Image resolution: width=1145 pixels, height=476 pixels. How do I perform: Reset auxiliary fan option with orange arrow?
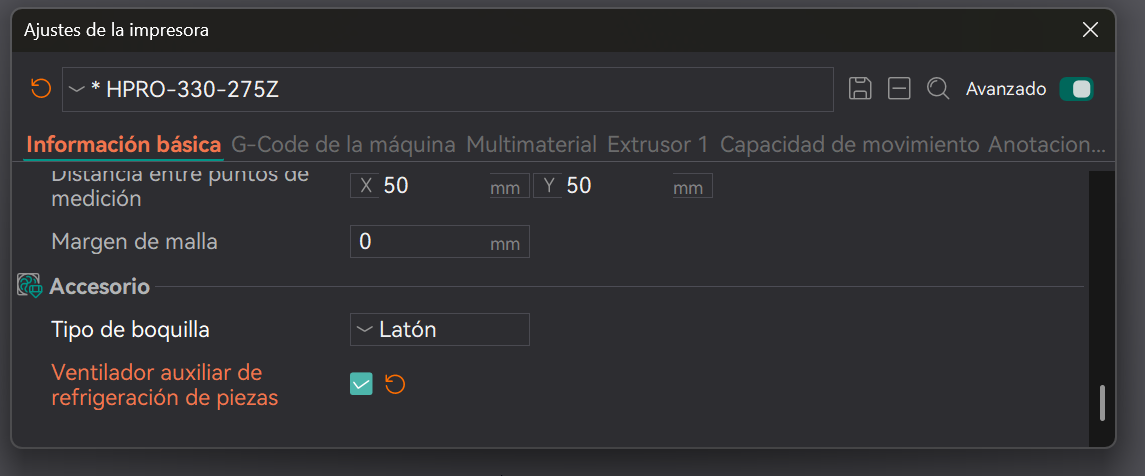(395, 384)
